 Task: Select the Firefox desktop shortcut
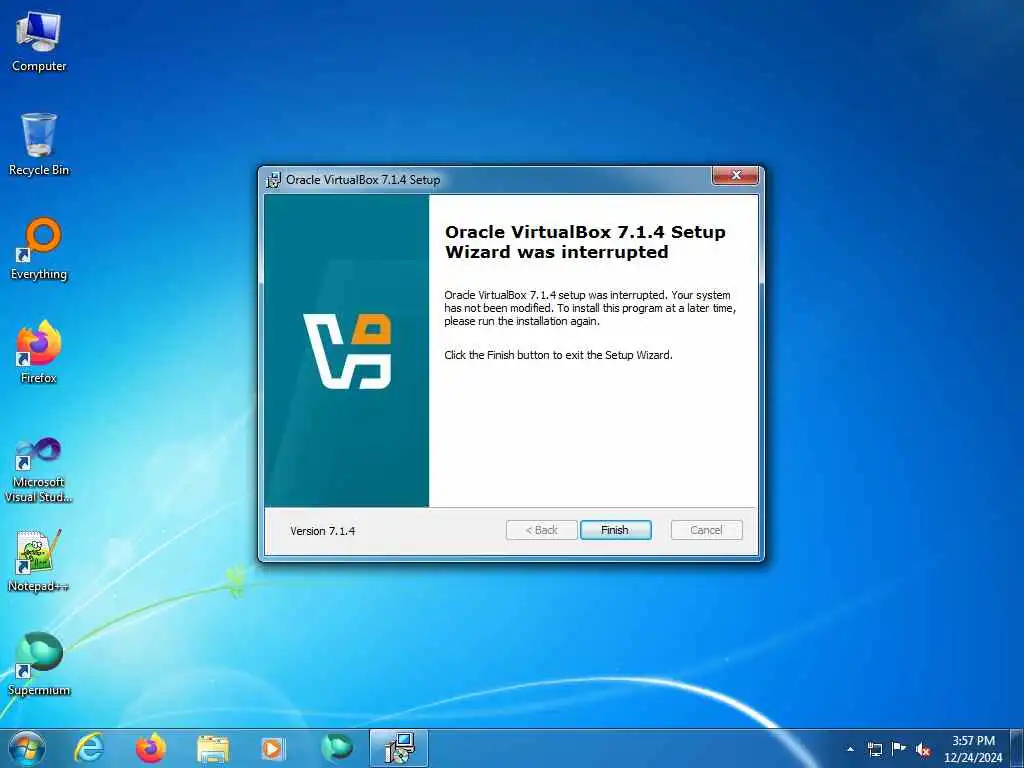tap(39, 353)
